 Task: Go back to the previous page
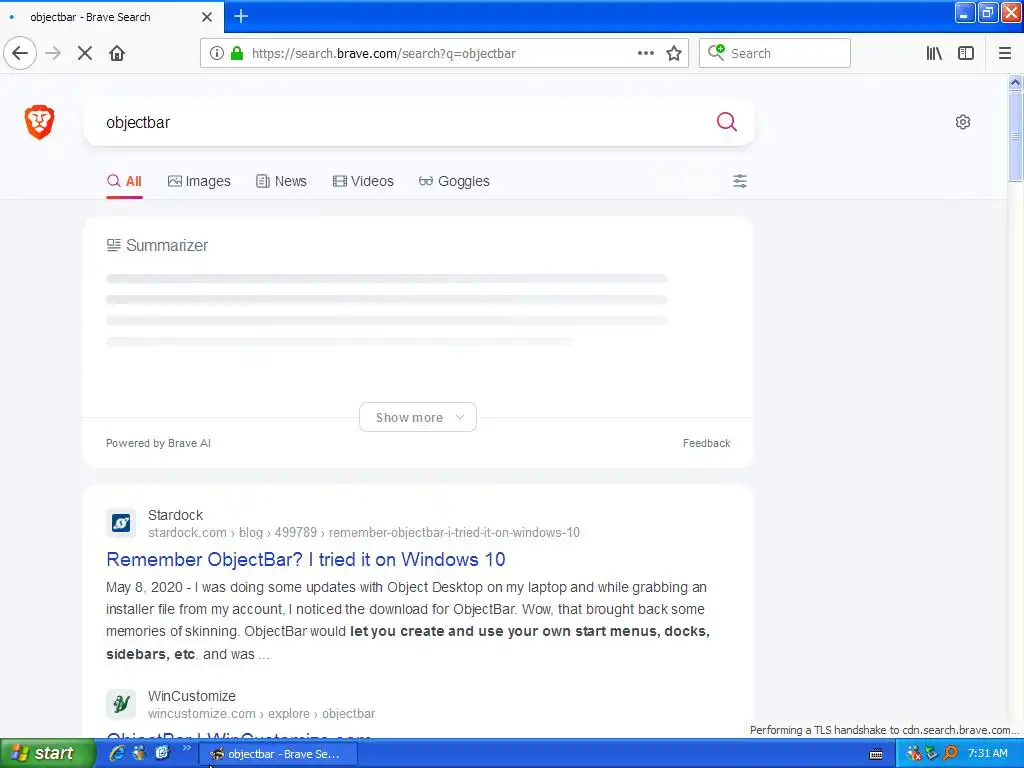(20, 54)
